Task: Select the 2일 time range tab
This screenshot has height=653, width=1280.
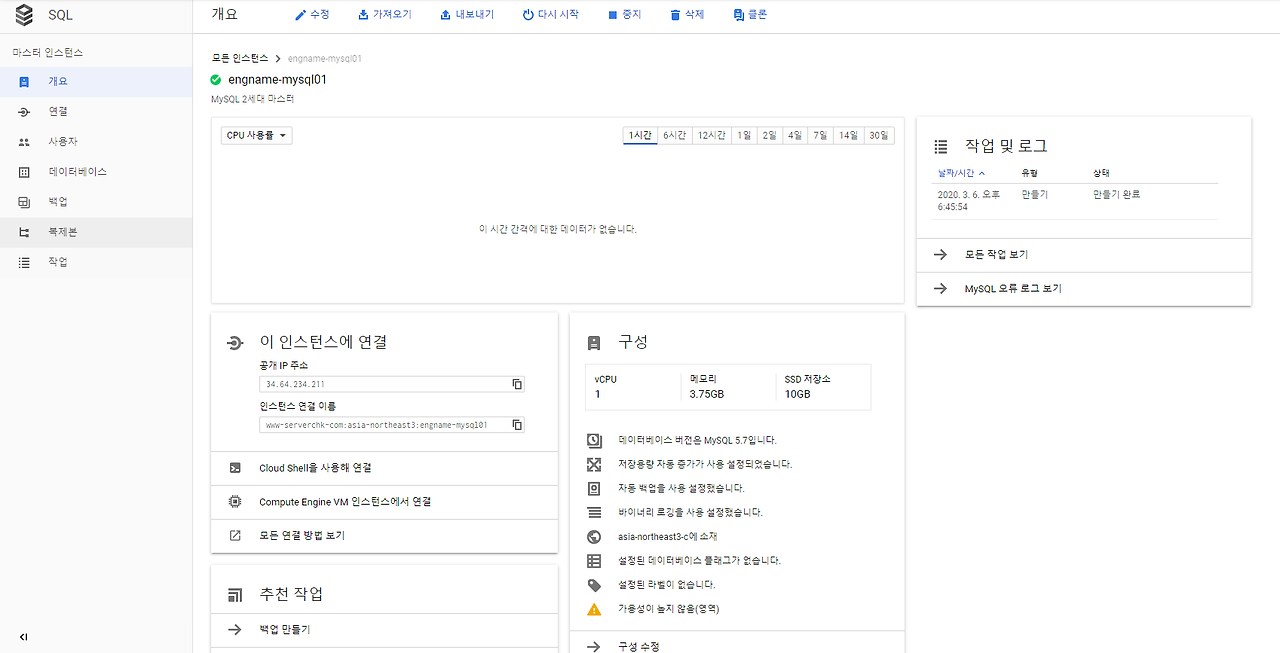Action: point(769,135)
